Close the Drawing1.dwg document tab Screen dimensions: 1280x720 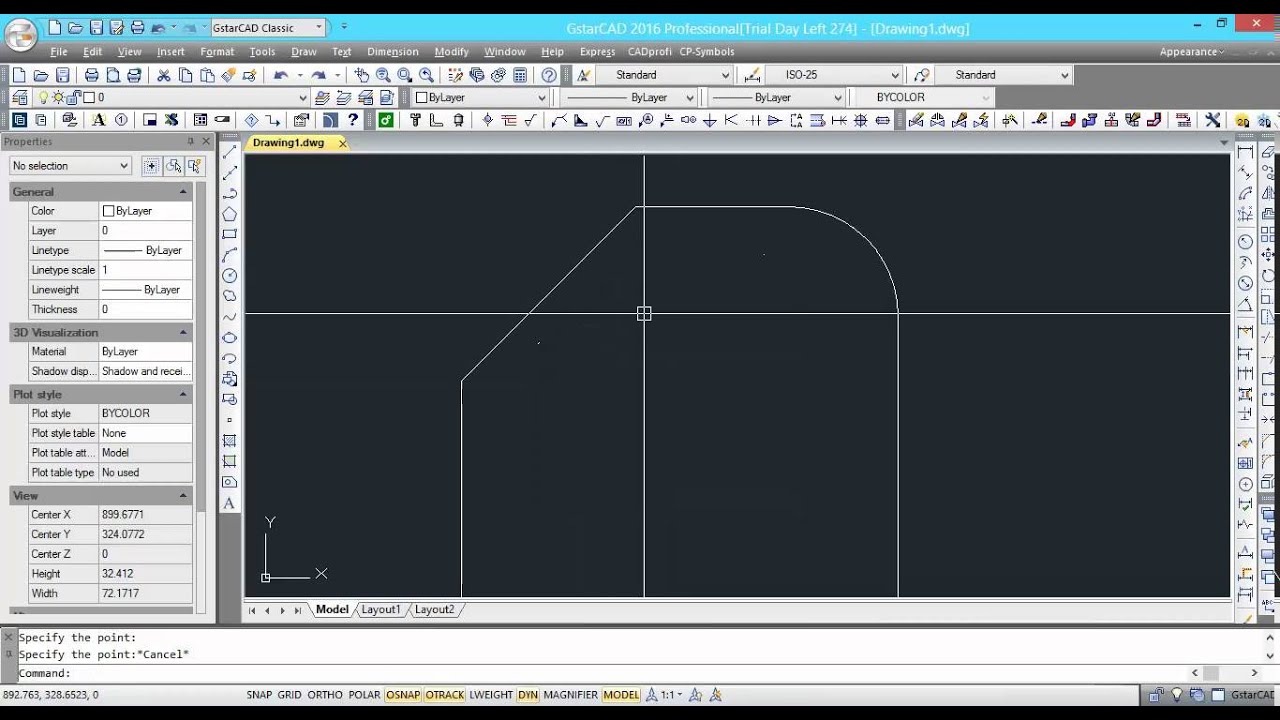point(343,143)
